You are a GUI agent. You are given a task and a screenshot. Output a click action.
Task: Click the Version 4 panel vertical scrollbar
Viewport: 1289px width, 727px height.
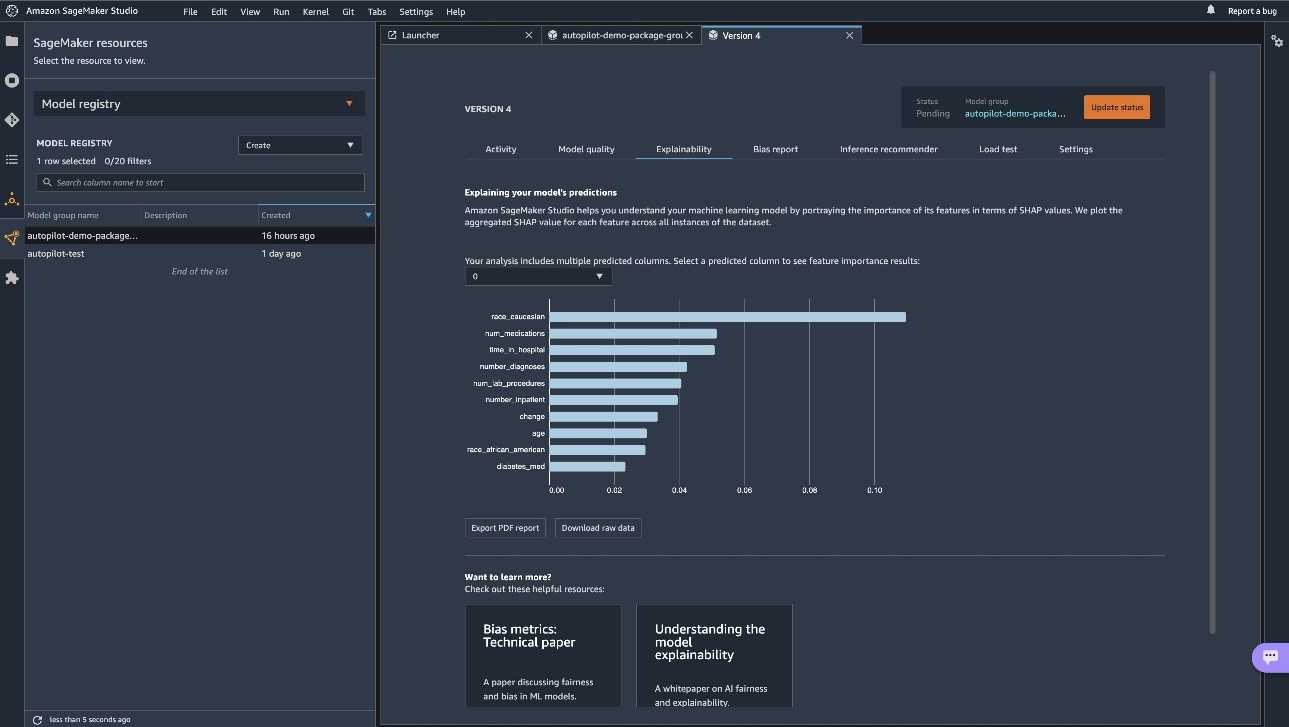[x=1213, y=350]
